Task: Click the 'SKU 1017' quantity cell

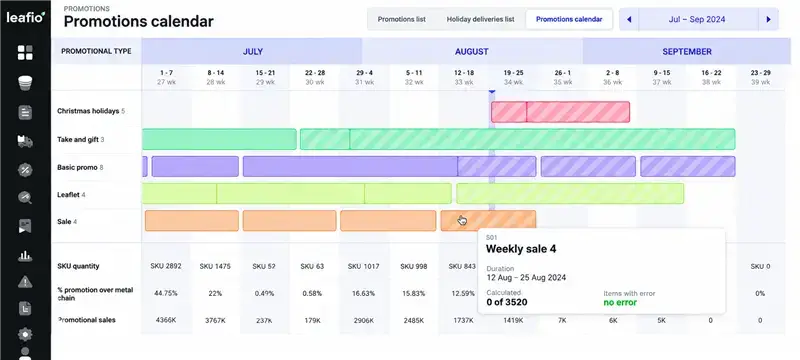Action: [x=364, y=266]
